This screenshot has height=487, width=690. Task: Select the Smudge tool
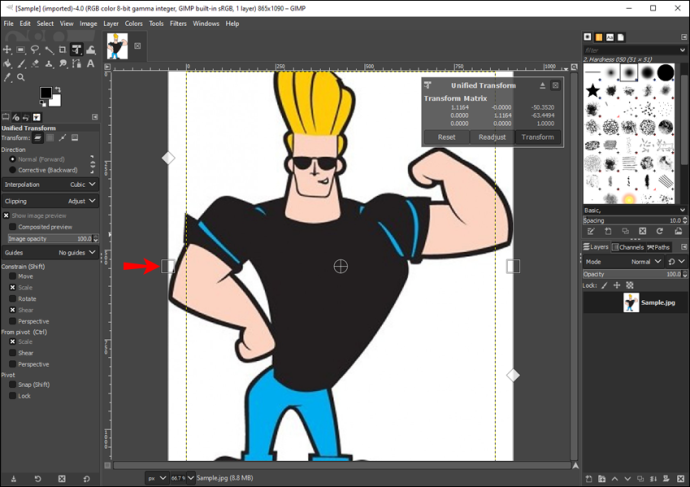click(62, 64)
